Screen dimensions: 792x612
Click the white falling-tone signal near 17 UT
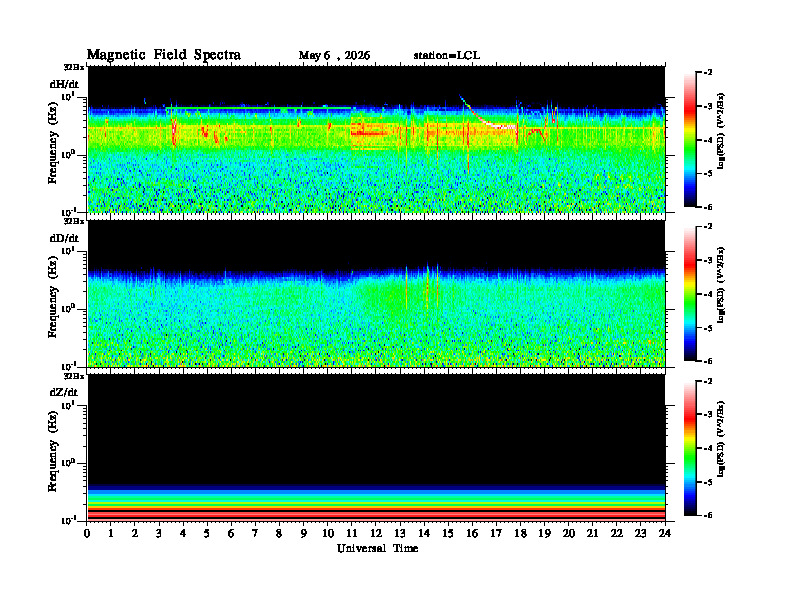coord(498,125)
